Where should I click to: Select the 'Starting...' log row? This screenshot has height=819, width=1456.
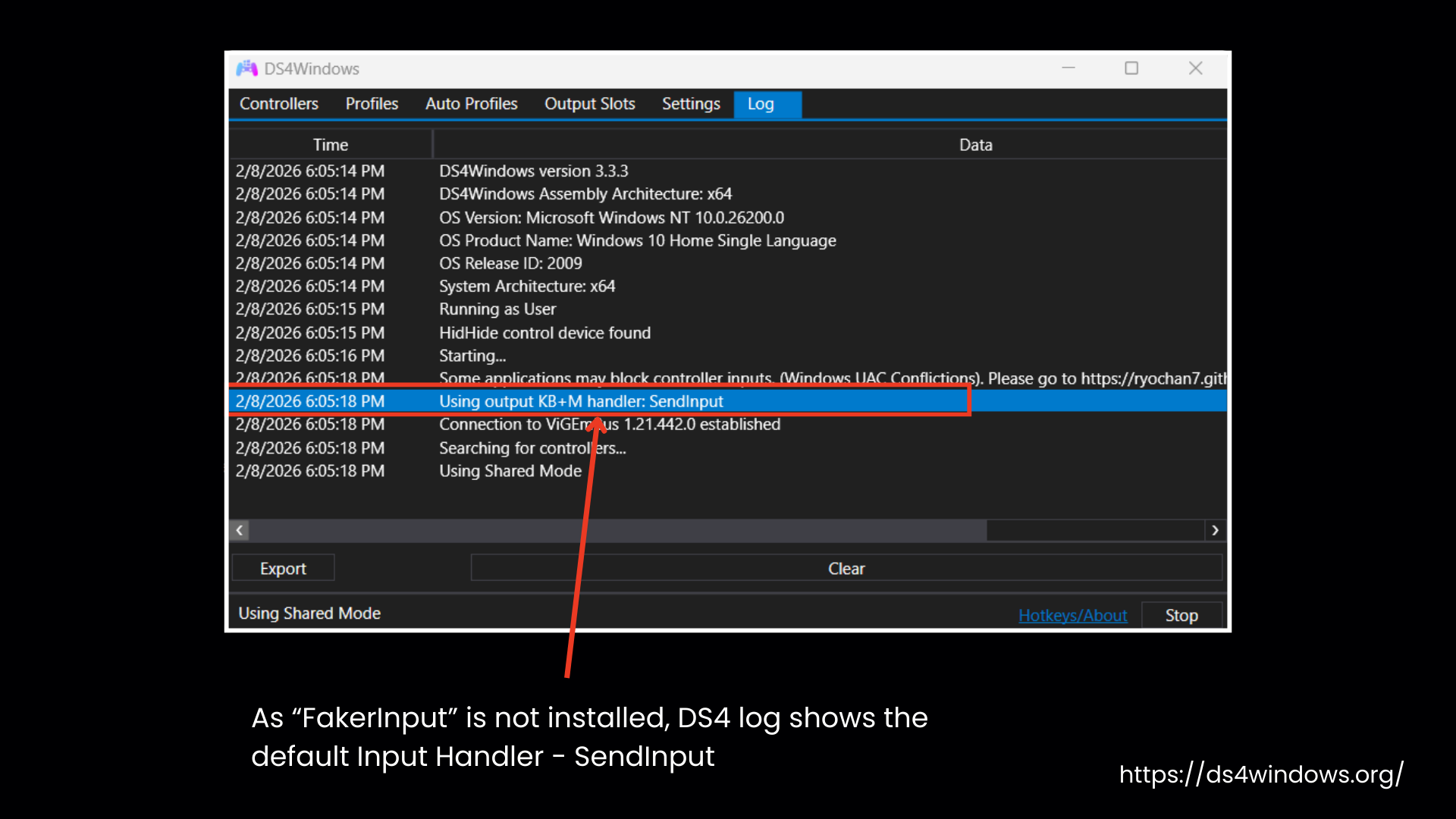[x=728, y=356]
